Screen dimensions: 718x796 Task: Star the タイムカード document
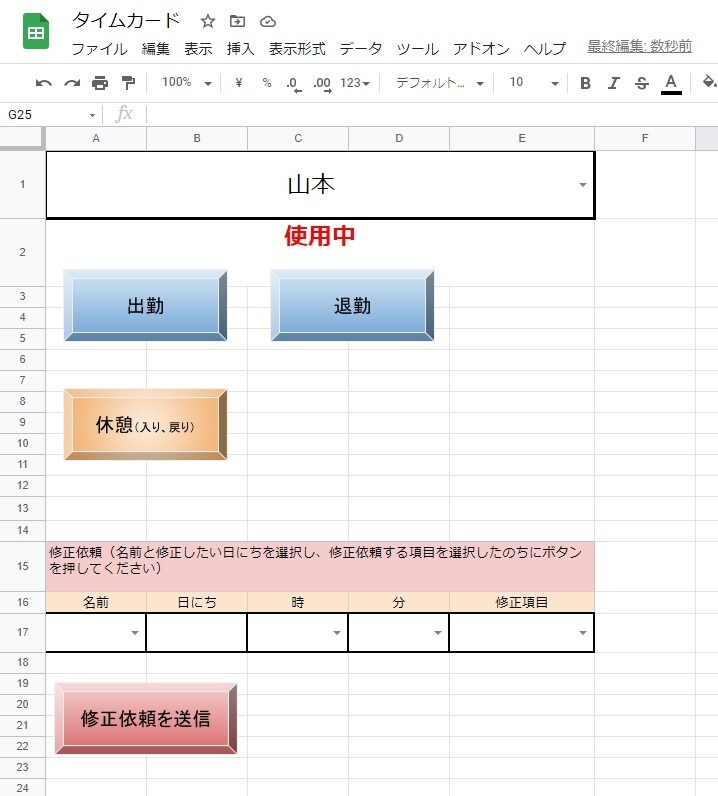coord(208,21)
